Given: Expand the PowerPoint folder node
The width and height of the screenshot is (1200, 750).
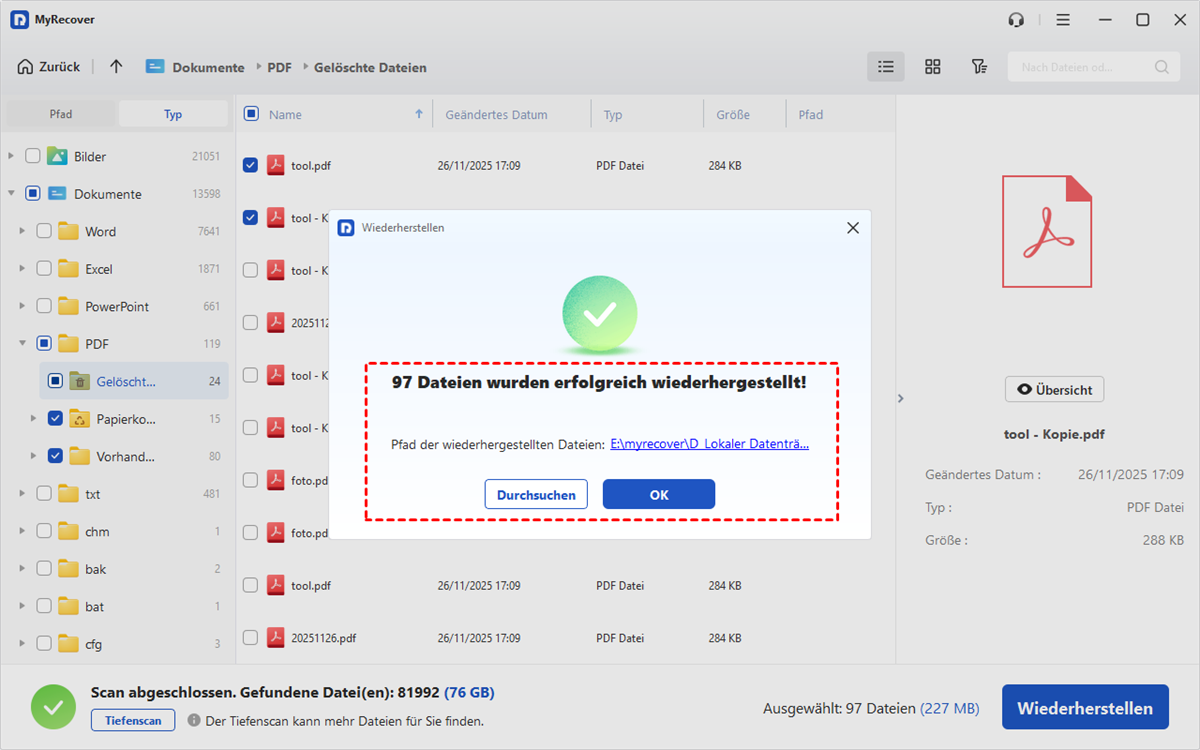Looking at the screenshot, I should click(22, 306).
